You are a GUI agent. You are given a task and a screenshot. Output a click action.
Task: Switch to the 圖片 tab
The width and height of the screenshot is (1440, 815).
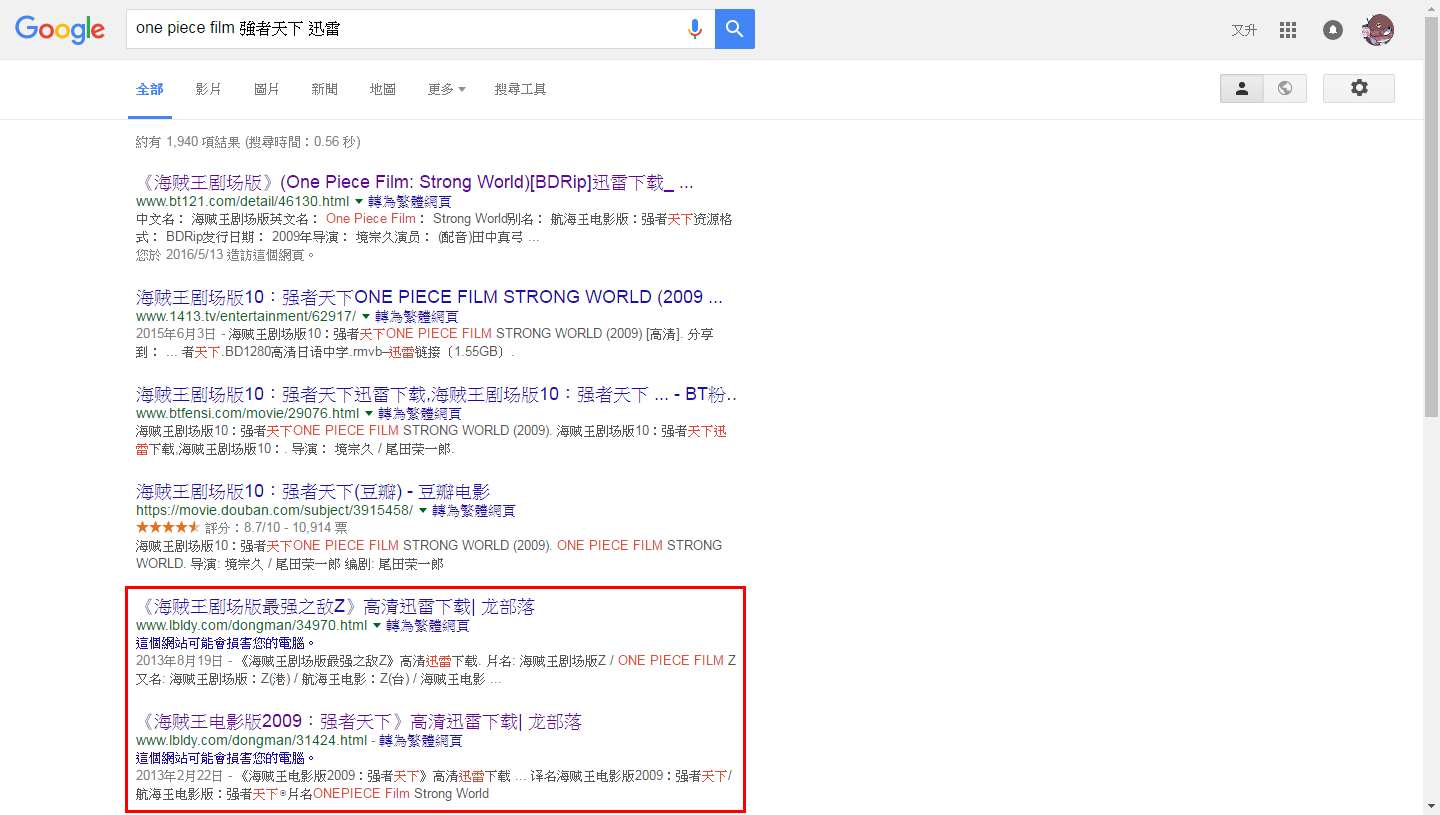(x=267, y=89)
